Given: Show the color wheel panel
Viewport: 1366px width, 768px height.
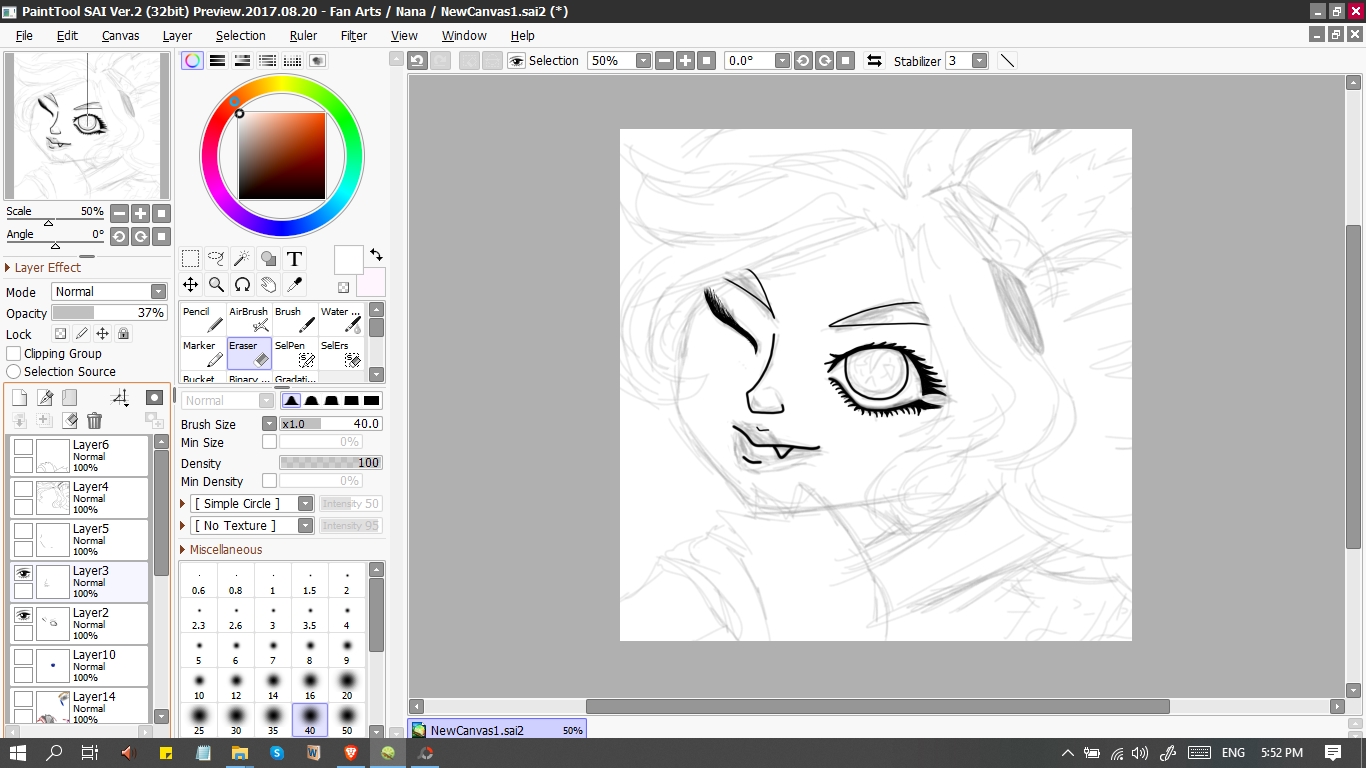Looking at the screenshot, I should (192, 61).
